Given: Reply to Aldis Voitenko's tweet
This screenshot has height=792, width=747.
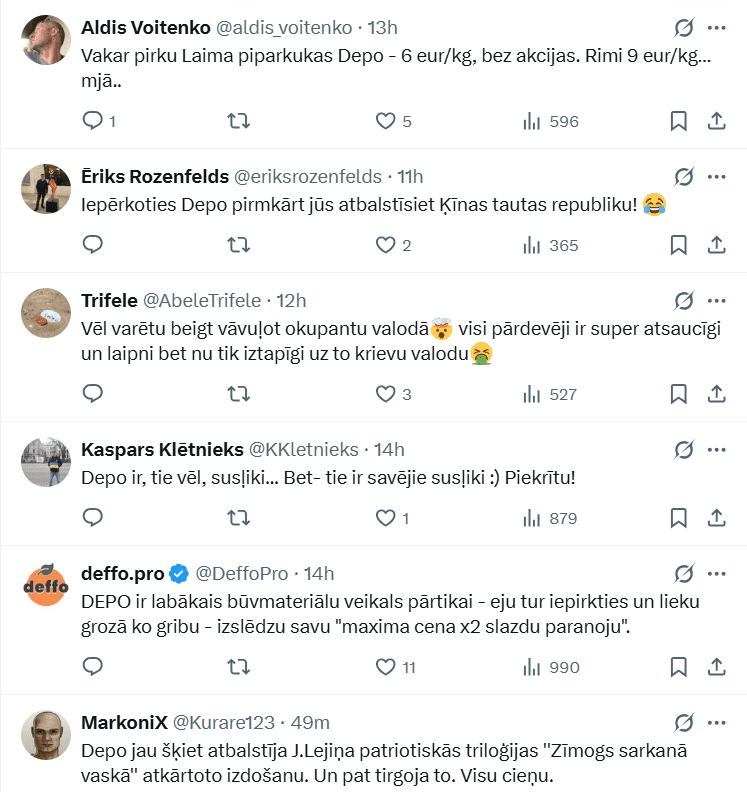Looking at the screenshot, I should 93,121.
